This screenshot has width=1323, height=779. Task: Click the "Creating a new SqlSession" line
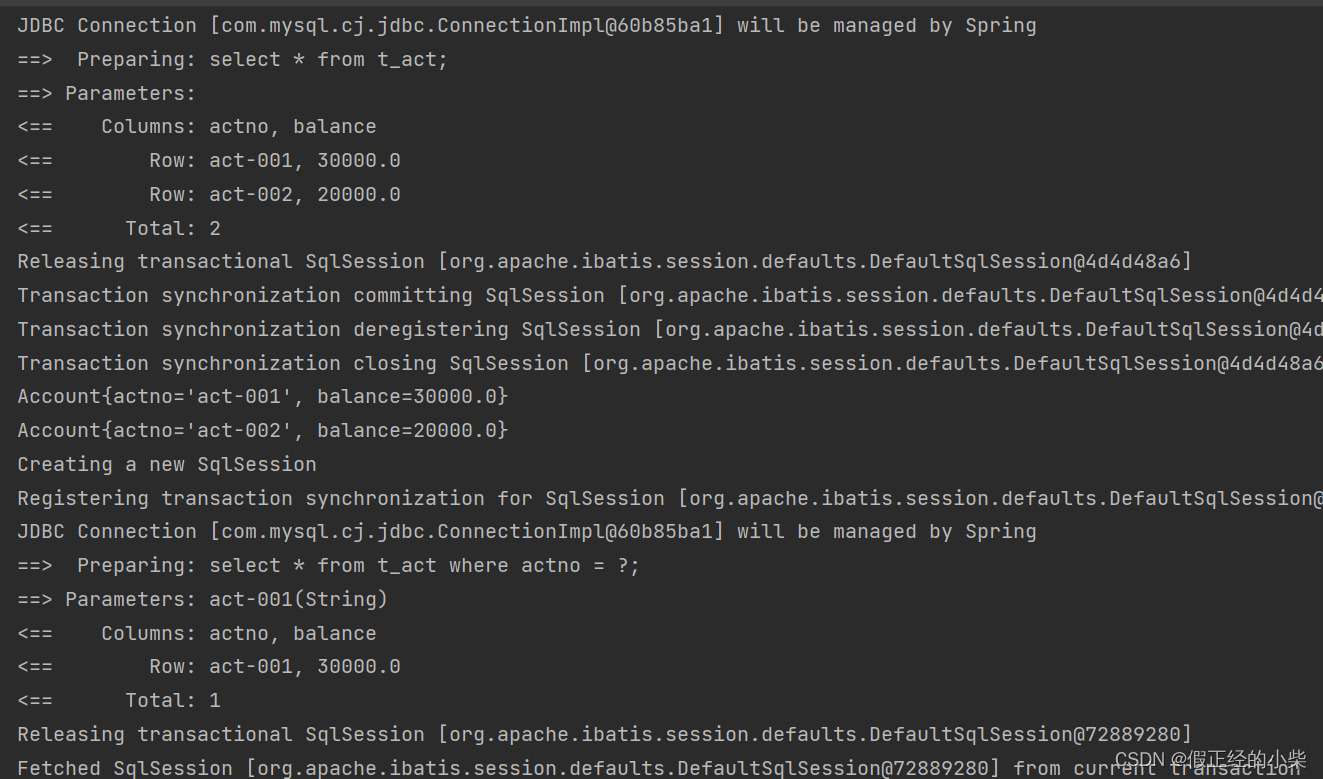(x=167, y=465)
